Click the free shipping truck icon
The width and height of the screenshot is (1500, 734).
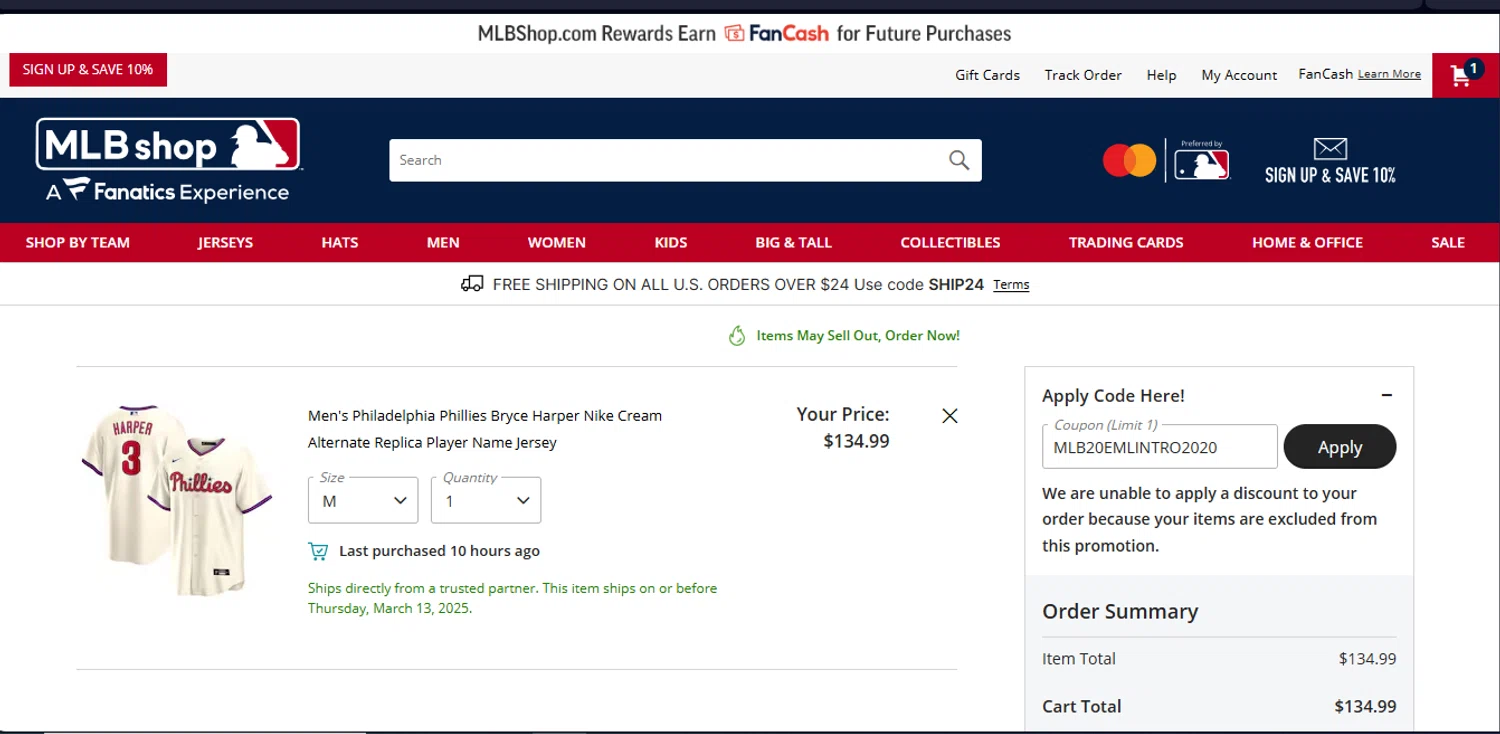[x=472, y=284]
